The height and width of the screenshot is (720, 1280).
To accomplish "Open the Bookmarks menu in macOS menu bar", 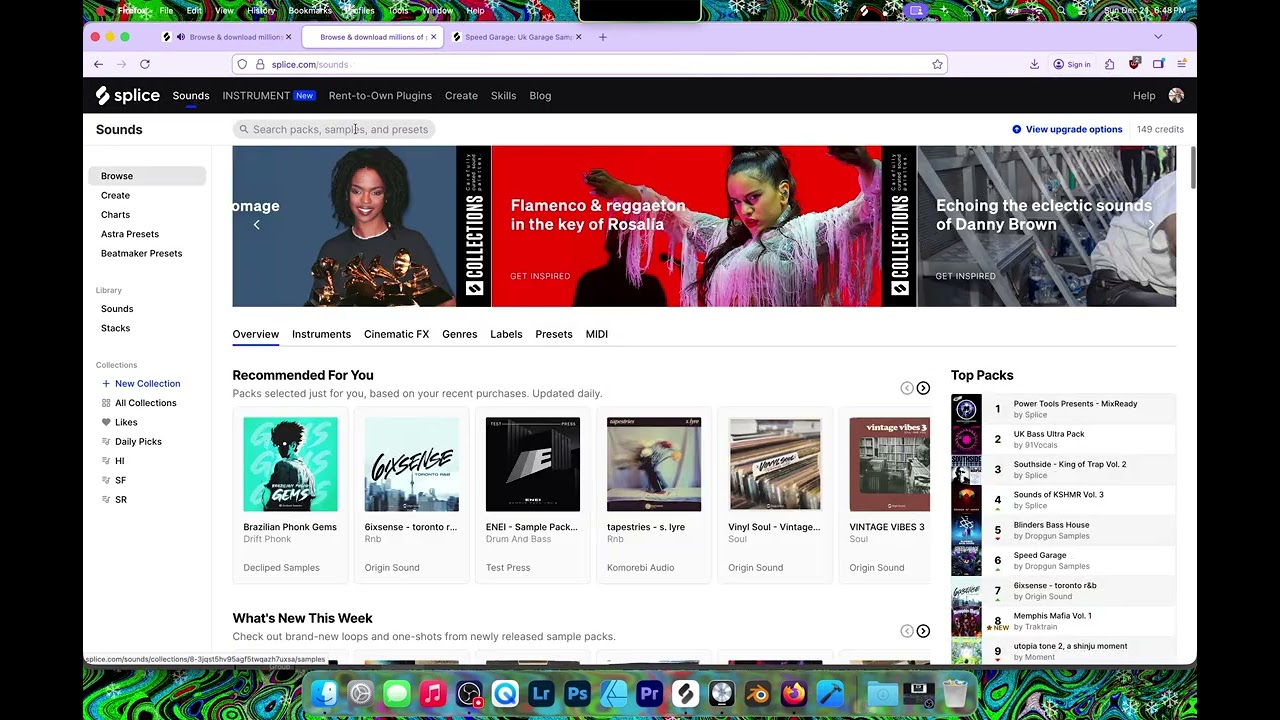I will coord(309,10).
